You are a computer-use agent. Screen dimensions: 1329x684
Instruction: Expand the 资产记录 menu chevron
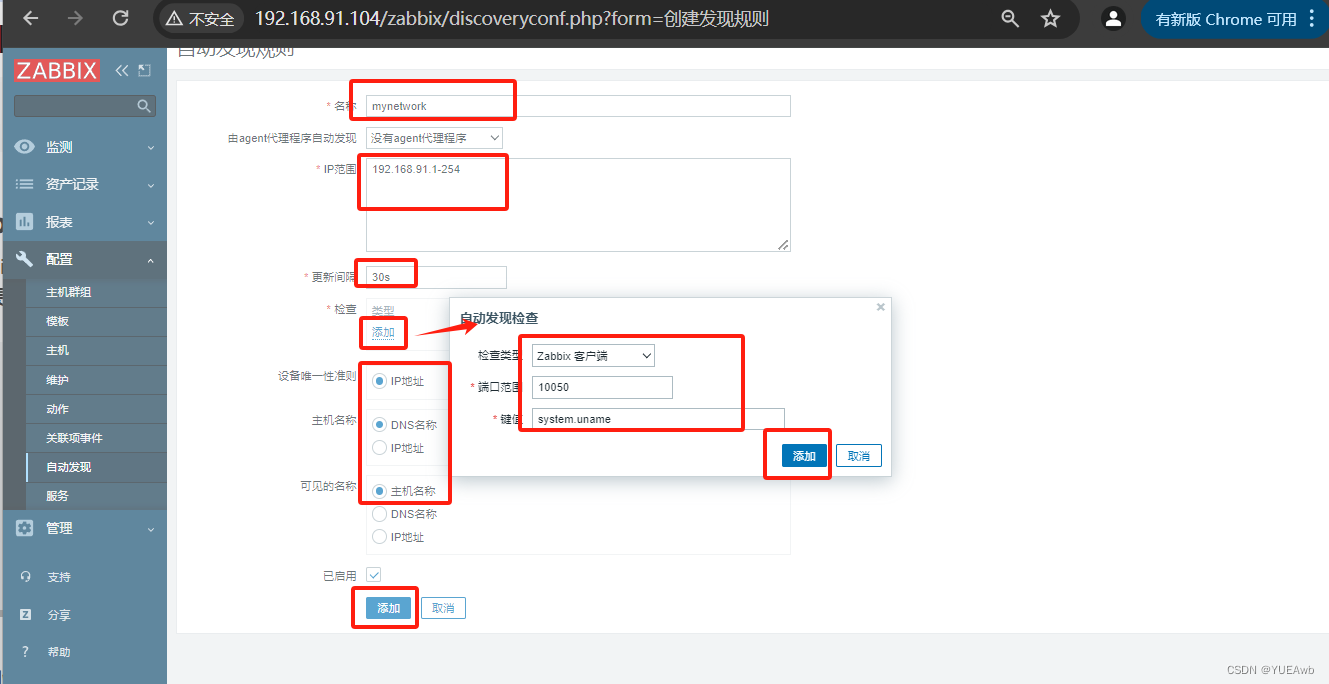[151, 185]
